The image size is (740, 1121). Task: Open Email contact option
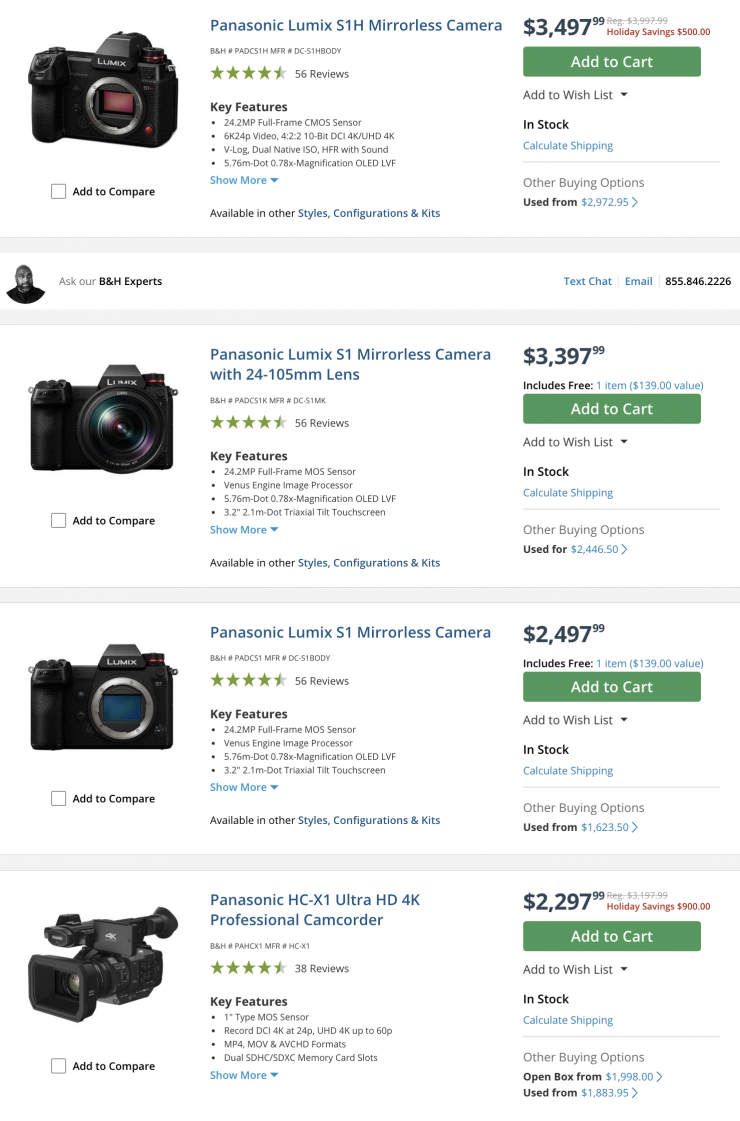[638, 282]
